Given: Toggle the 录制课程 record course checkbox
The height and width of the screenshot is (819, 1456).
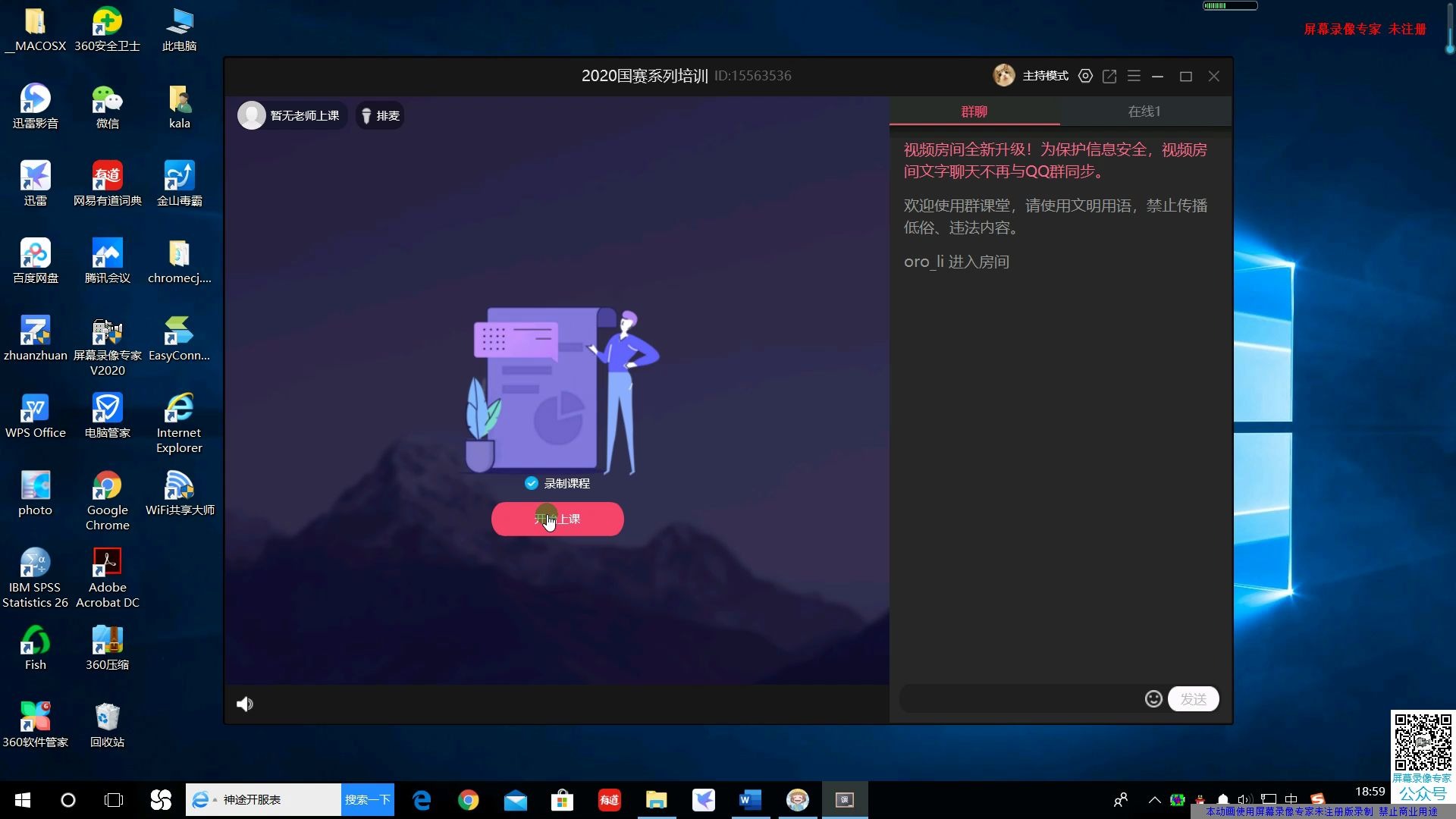Looking at the screenshot, I should 532,484.
